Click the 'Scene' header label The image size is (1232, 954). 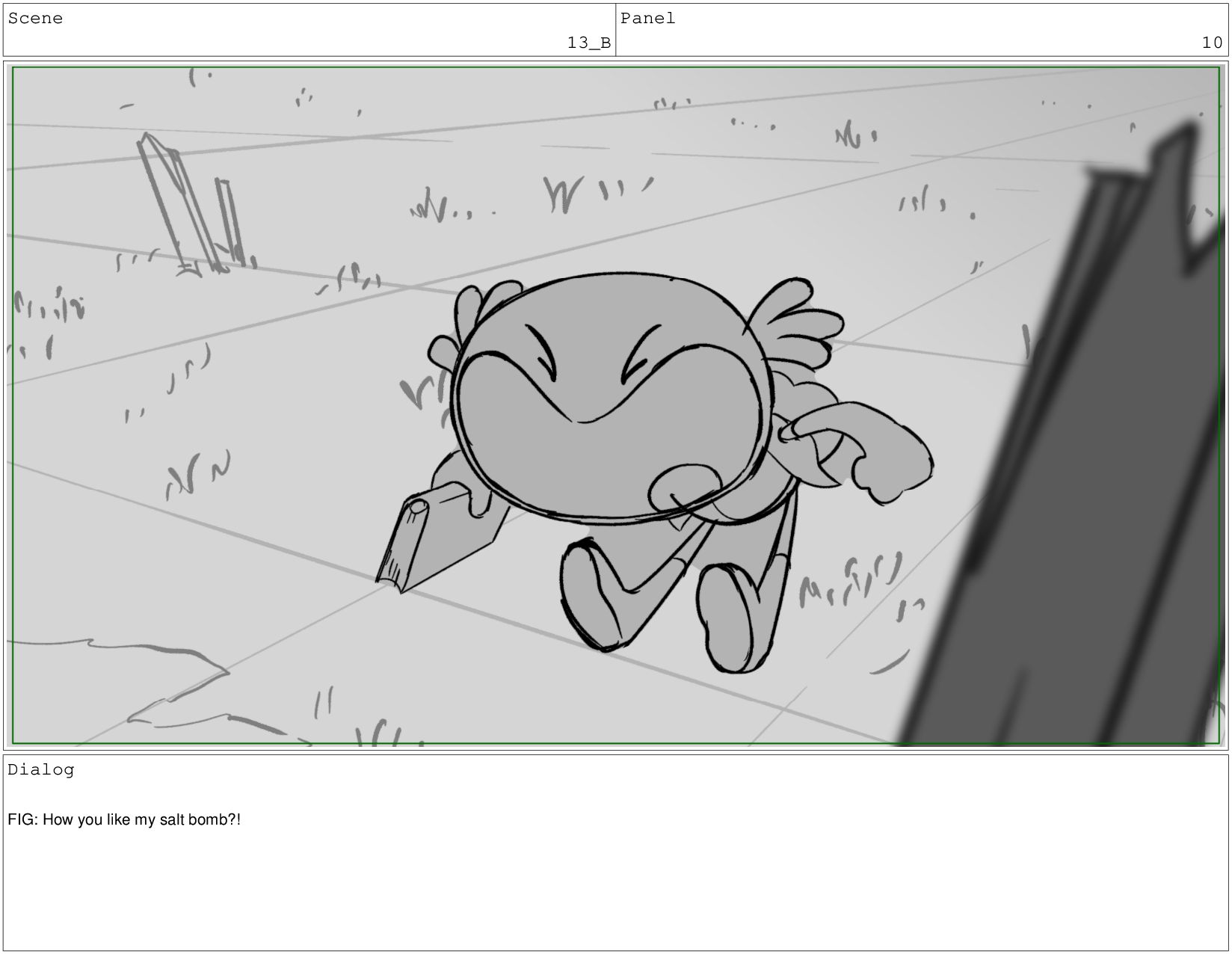coord(35,19)
